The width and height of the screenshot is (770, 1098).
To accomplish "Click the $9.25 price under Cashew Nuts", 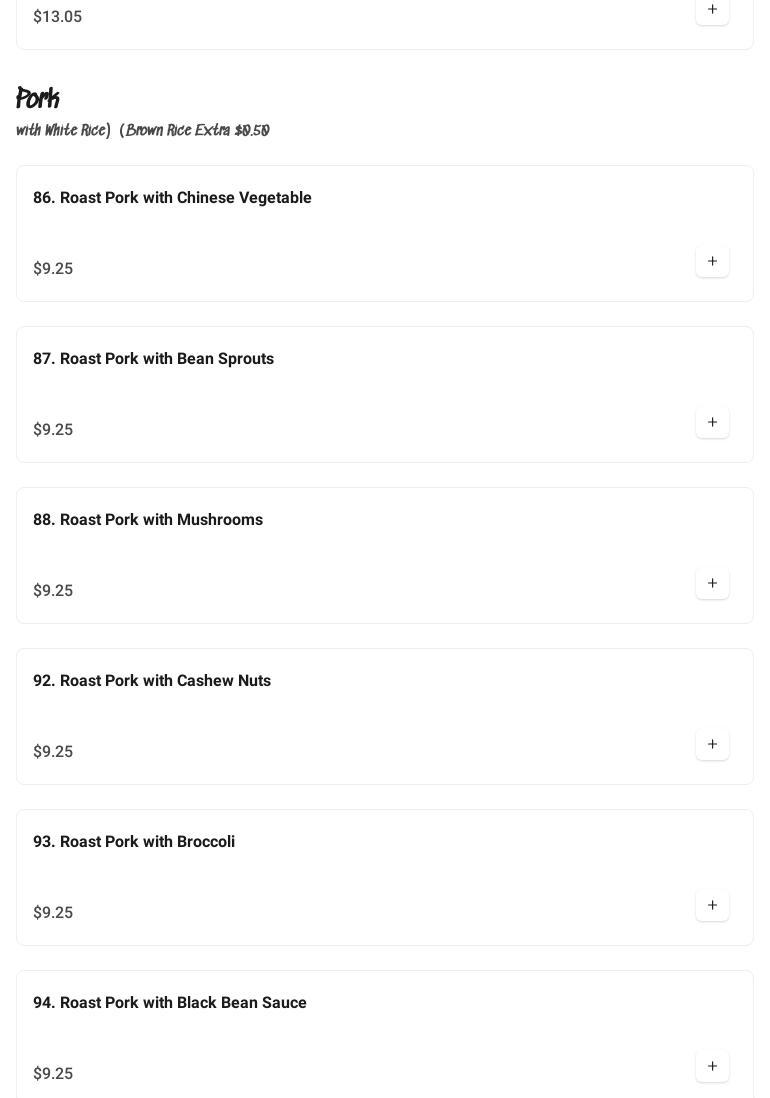I will point(53,752).
